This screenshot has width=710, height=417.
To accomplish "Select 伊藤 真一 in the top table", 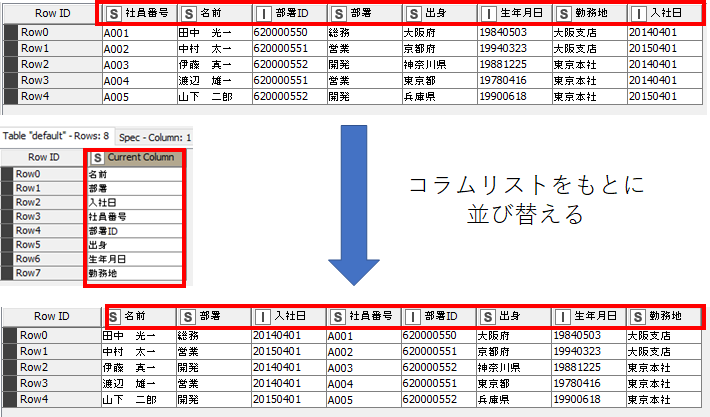I will pyautogui.click(x=215, y=65).
